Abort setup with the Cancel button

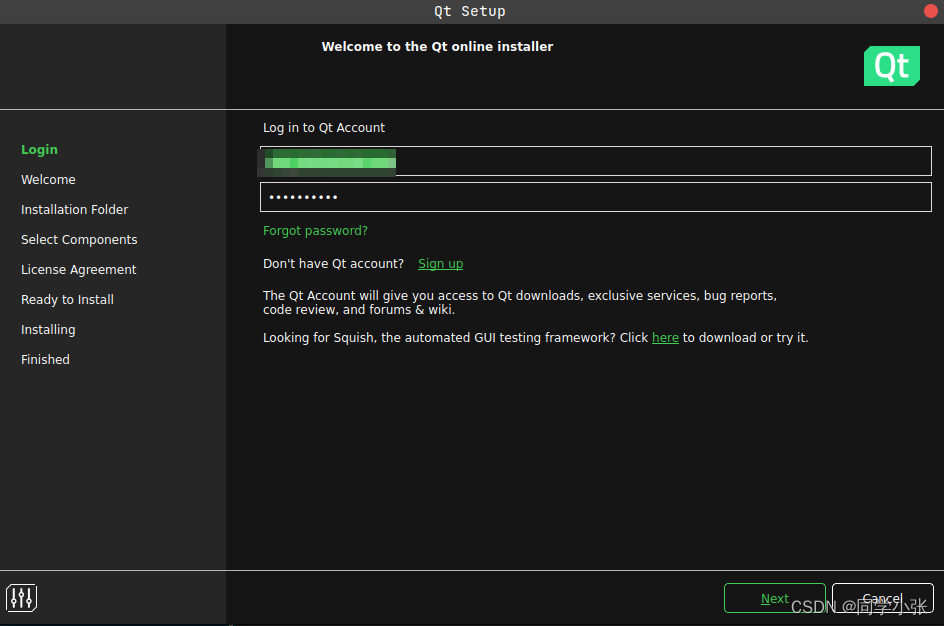[883, 598]
